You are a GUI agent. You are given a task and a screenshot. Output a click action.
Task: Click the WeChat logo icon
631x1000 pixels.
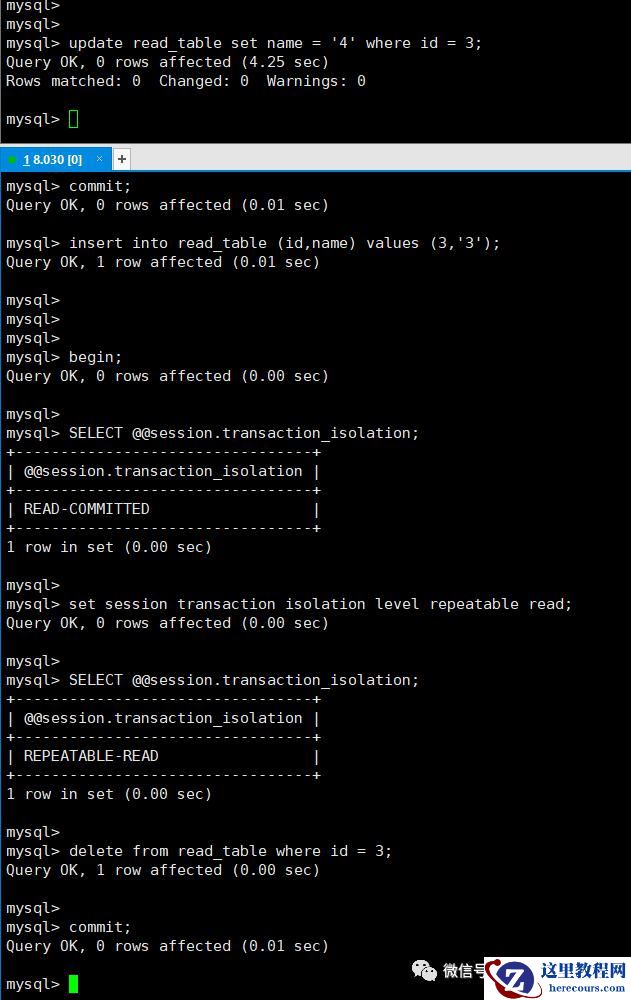click(x=426, y=971)
